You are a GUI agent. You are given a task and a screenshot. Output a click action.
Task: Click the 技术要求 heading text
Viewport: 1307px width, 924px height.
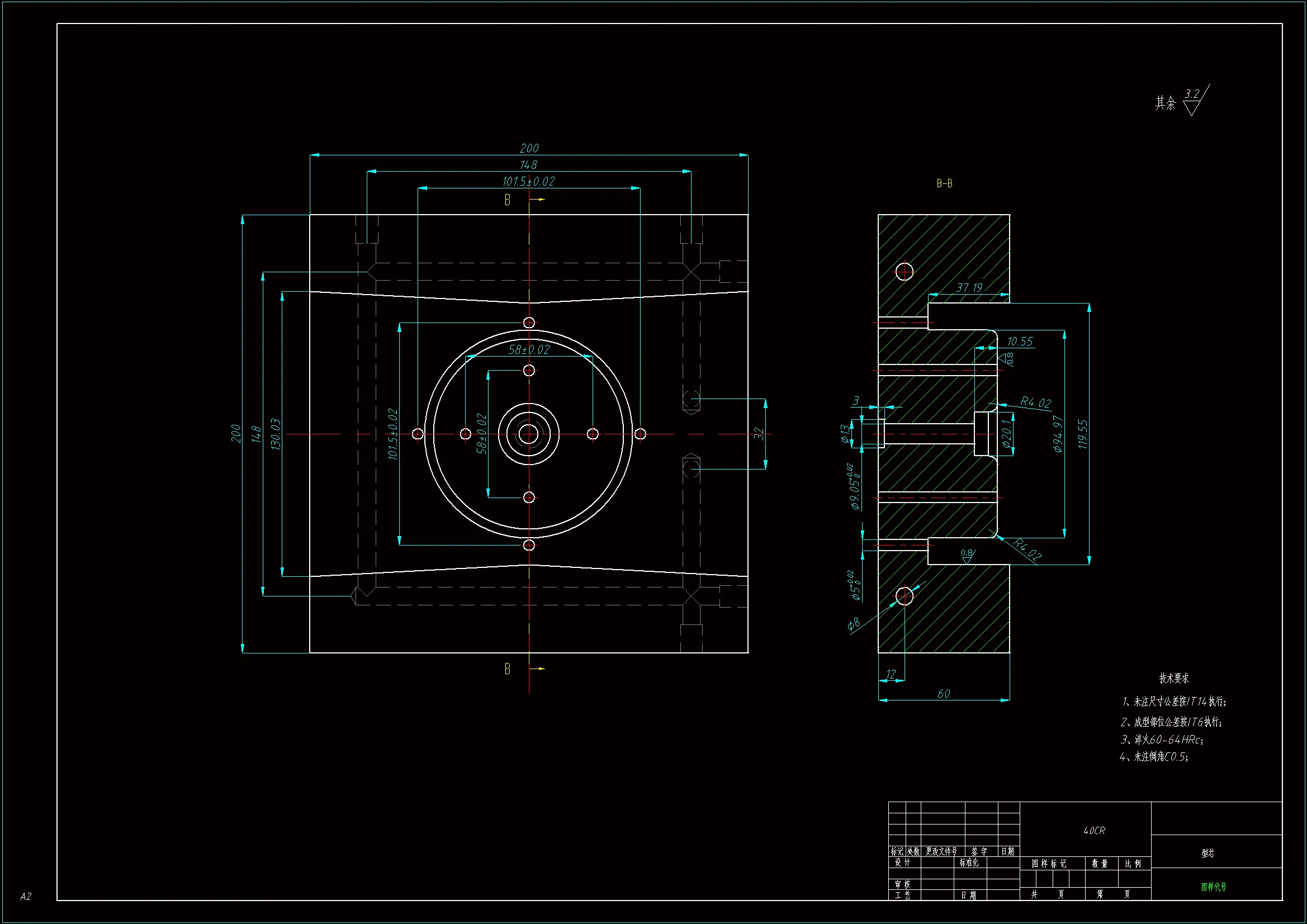click(1174, 678)
